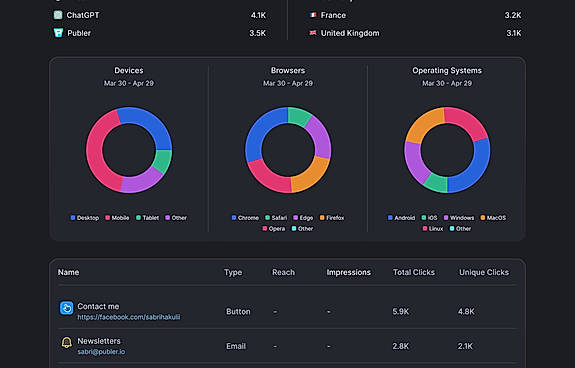Click the Browsers chart title
Image resolution: width=575 pixels, height=368 pixels.
tap(288, 70)
